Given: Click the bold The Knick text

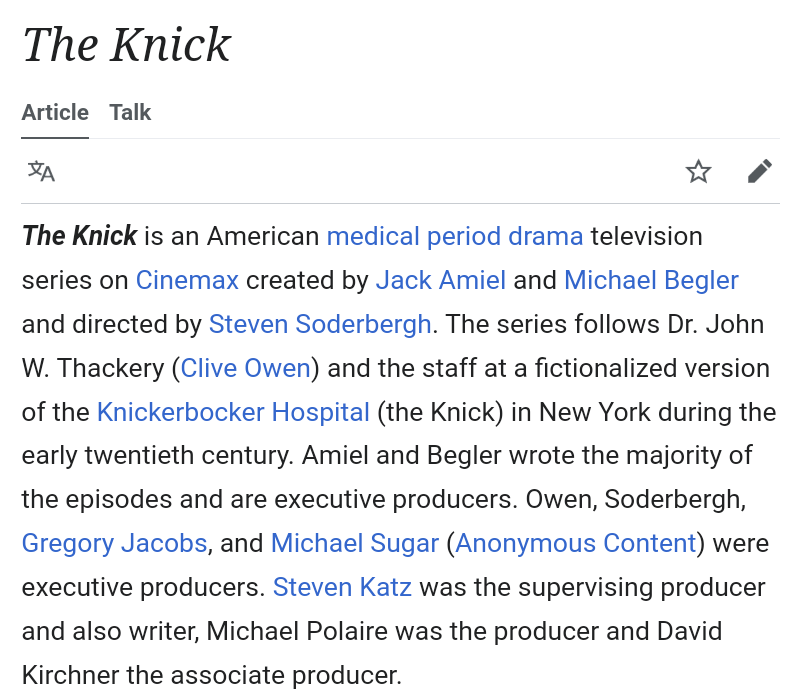Looking at the screenshot, I should 80,237.
